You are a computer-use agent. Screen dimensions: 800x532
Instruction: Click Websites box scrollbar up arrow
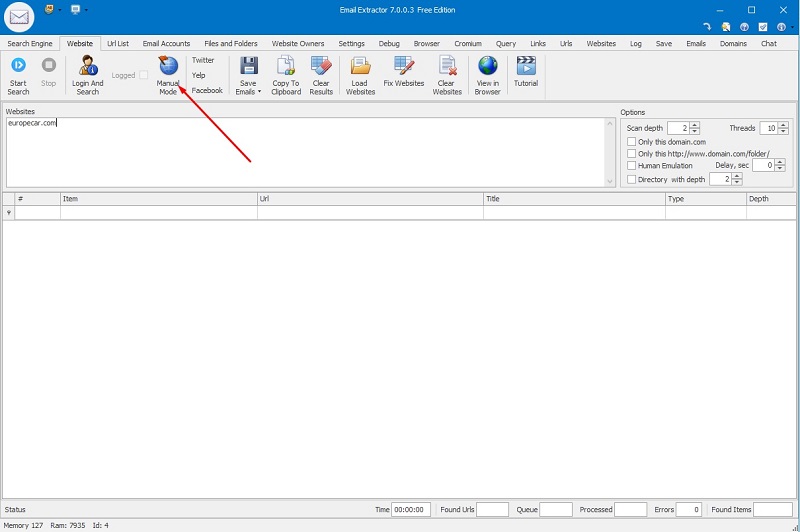pyautogui.click(x=610, y=123)
